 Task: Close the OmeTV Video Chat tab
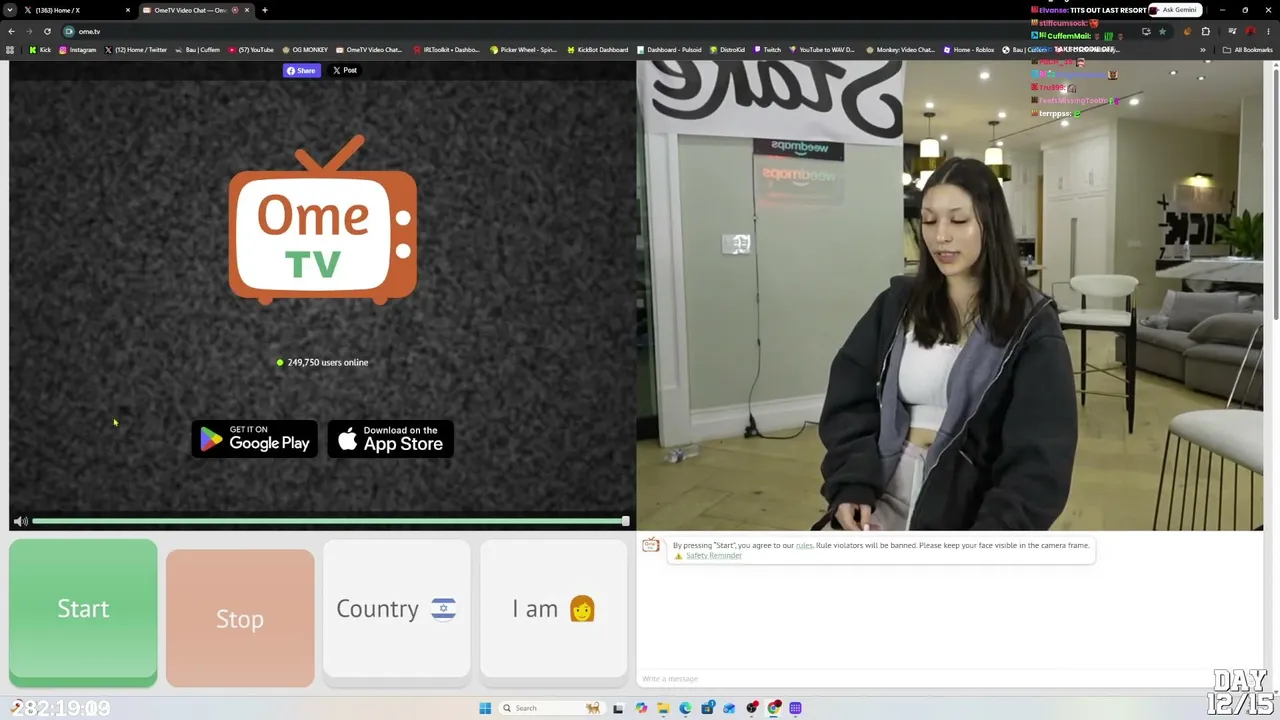[247, 10]
